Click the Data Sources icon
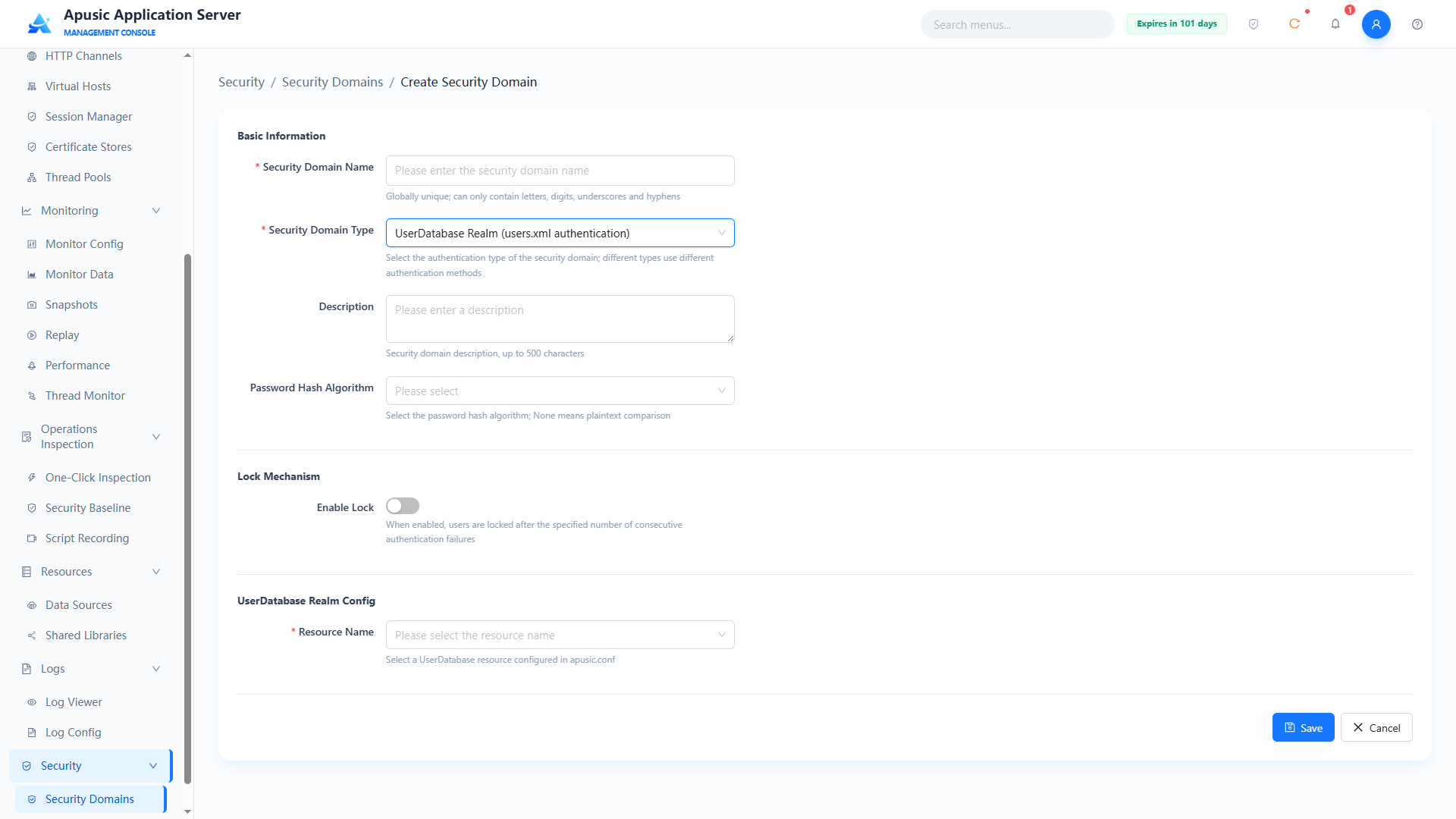1456x819 pixels. pos(32,605)
